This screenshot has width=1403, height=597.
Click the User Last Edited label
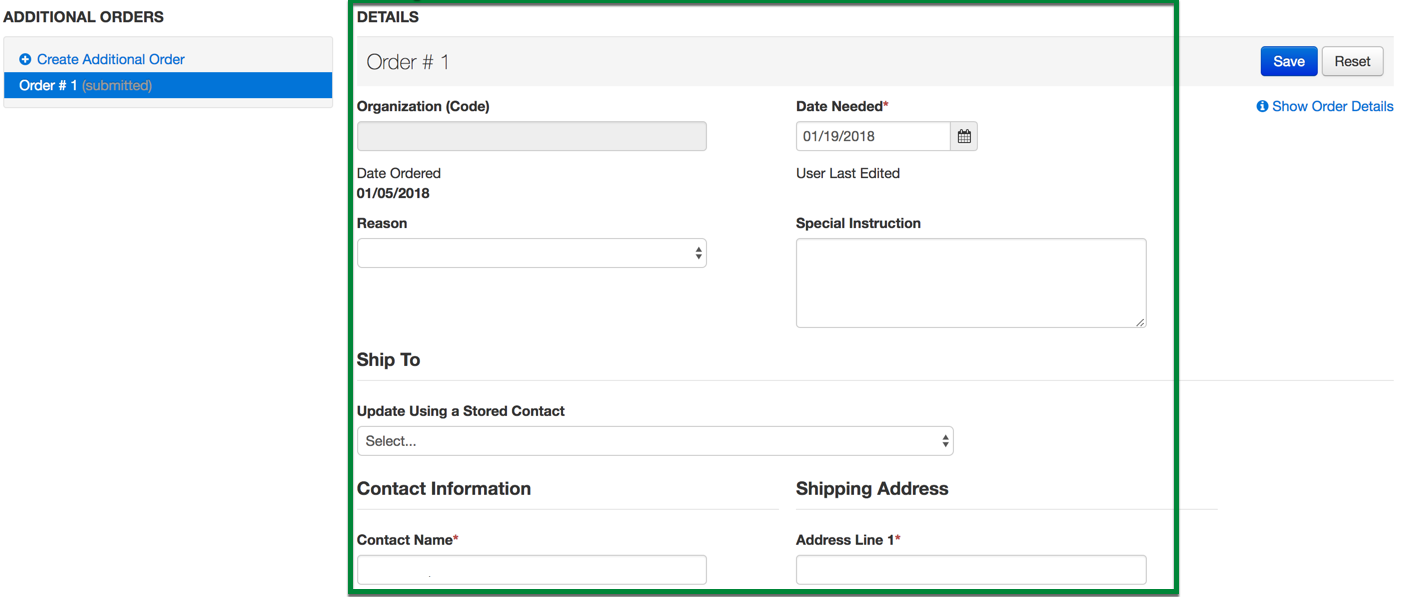click(x=848, y=173)
